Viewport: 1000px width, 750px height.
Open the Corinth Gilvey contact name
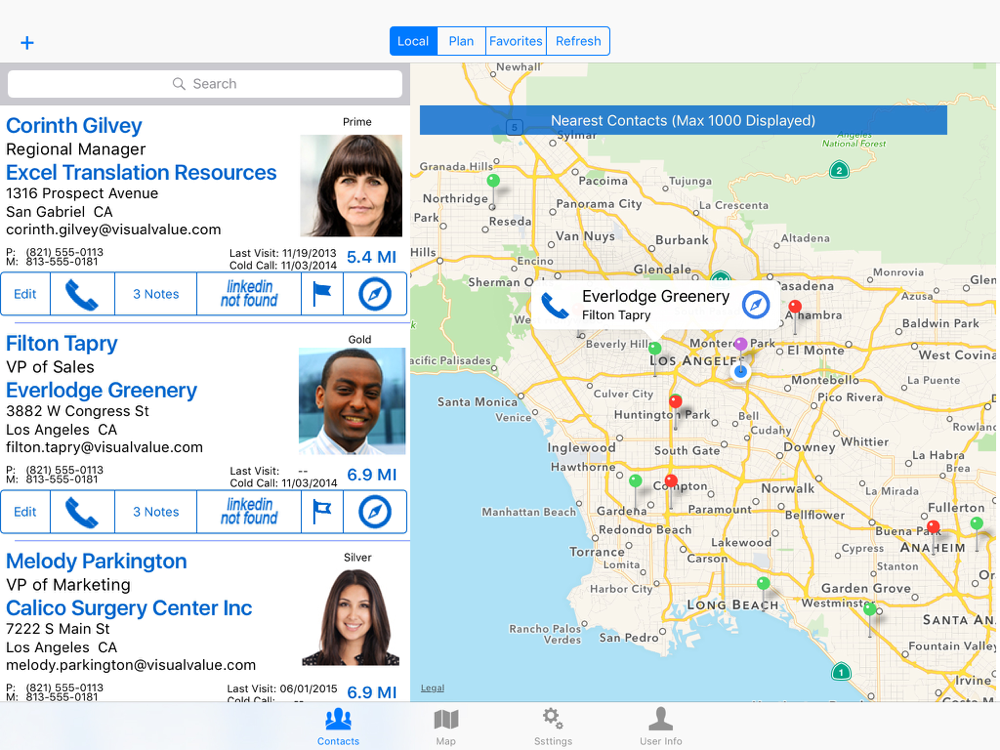tap(74, 126)
